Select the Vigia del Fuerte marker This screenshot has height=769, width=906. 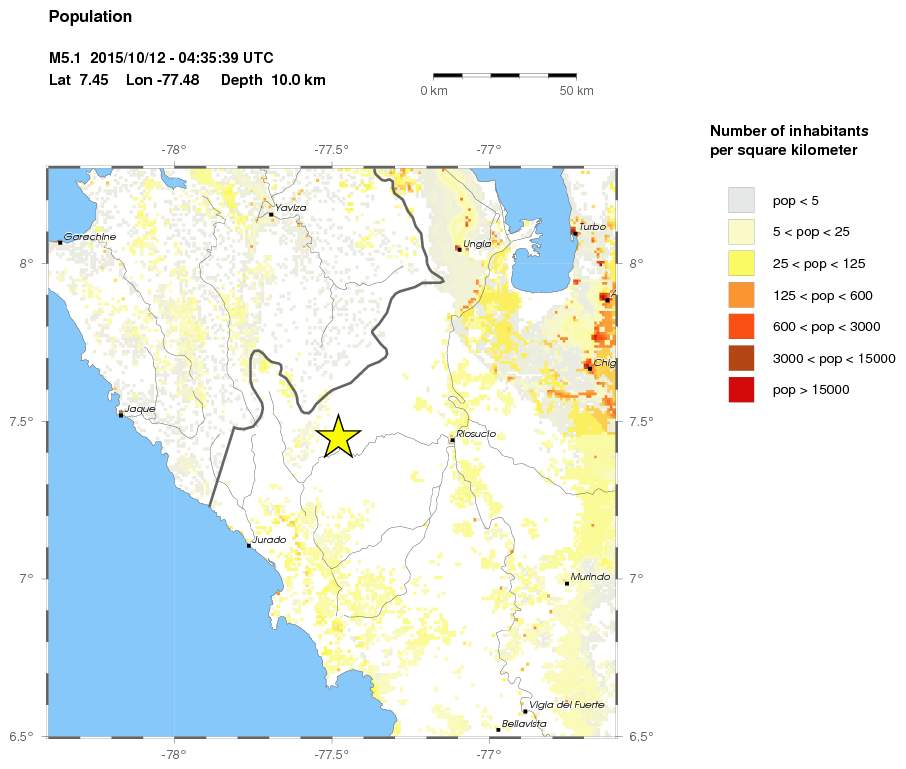tap(525, 711)
